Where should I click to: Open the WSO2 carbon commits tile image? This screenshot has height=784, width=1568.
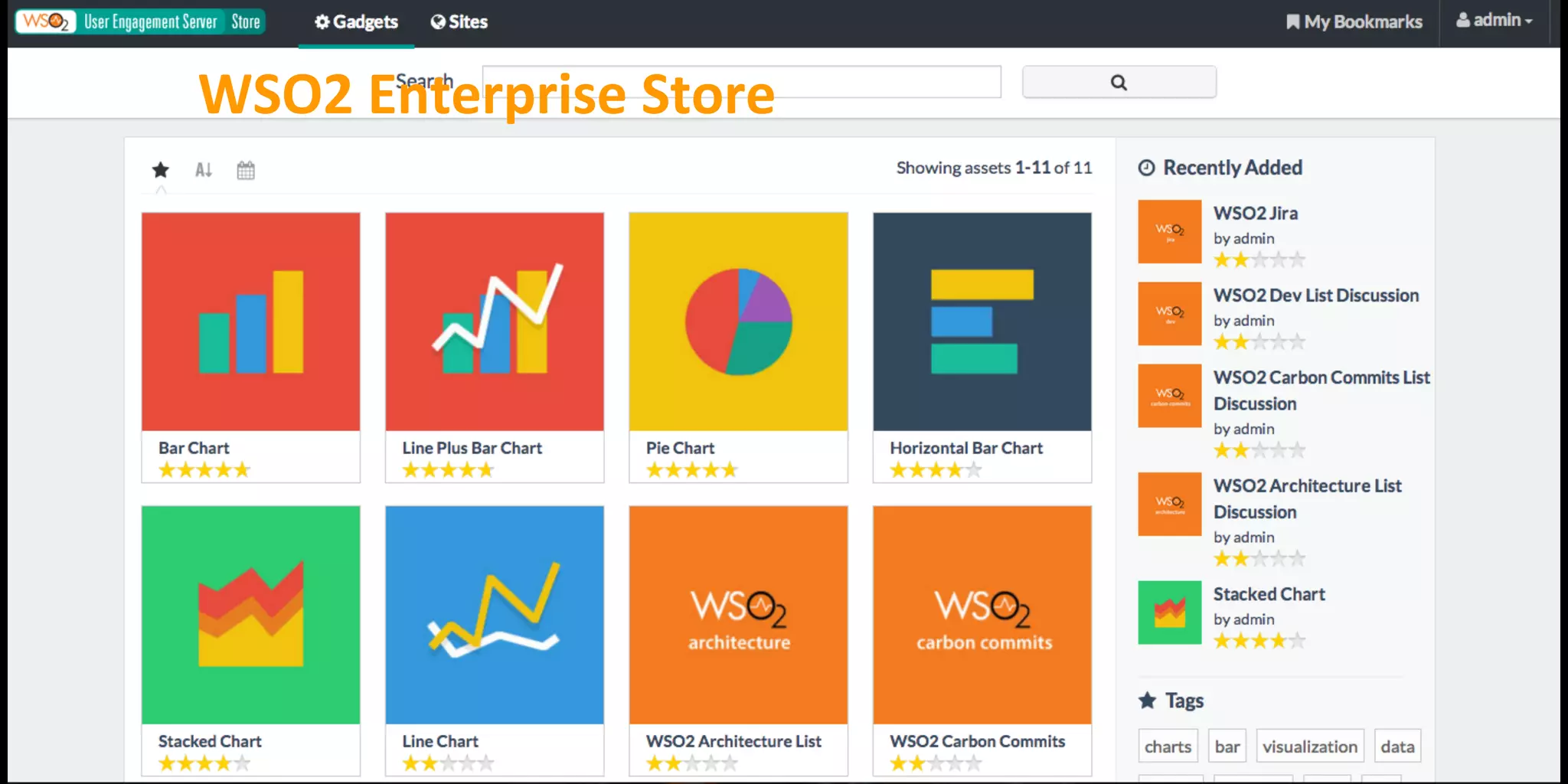(x=982, y=615)
